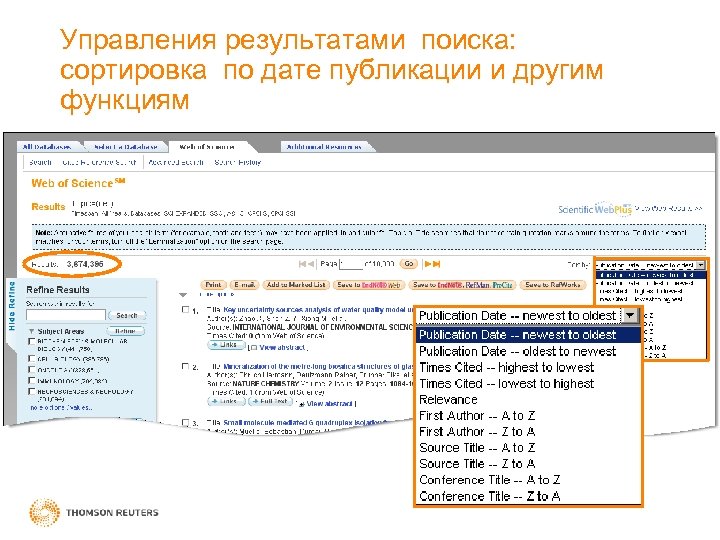
Task: Select the checkbox for record 2
Action: click(186, 366)
